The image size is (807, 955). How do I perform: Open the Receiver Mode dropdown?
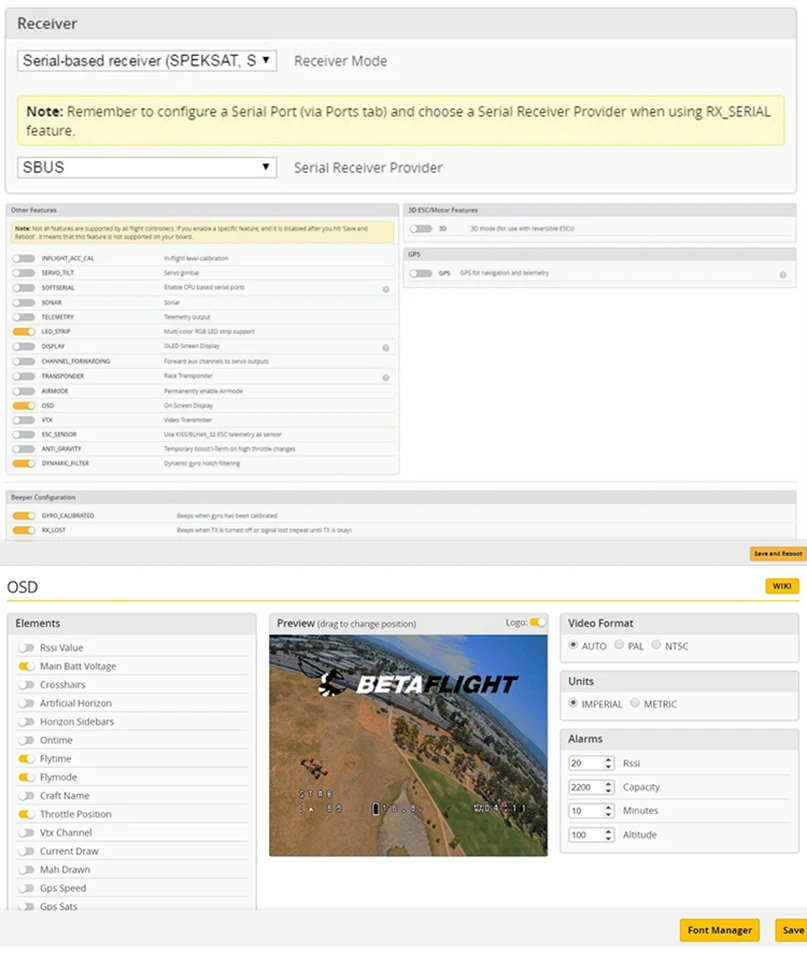pos(147,61)
